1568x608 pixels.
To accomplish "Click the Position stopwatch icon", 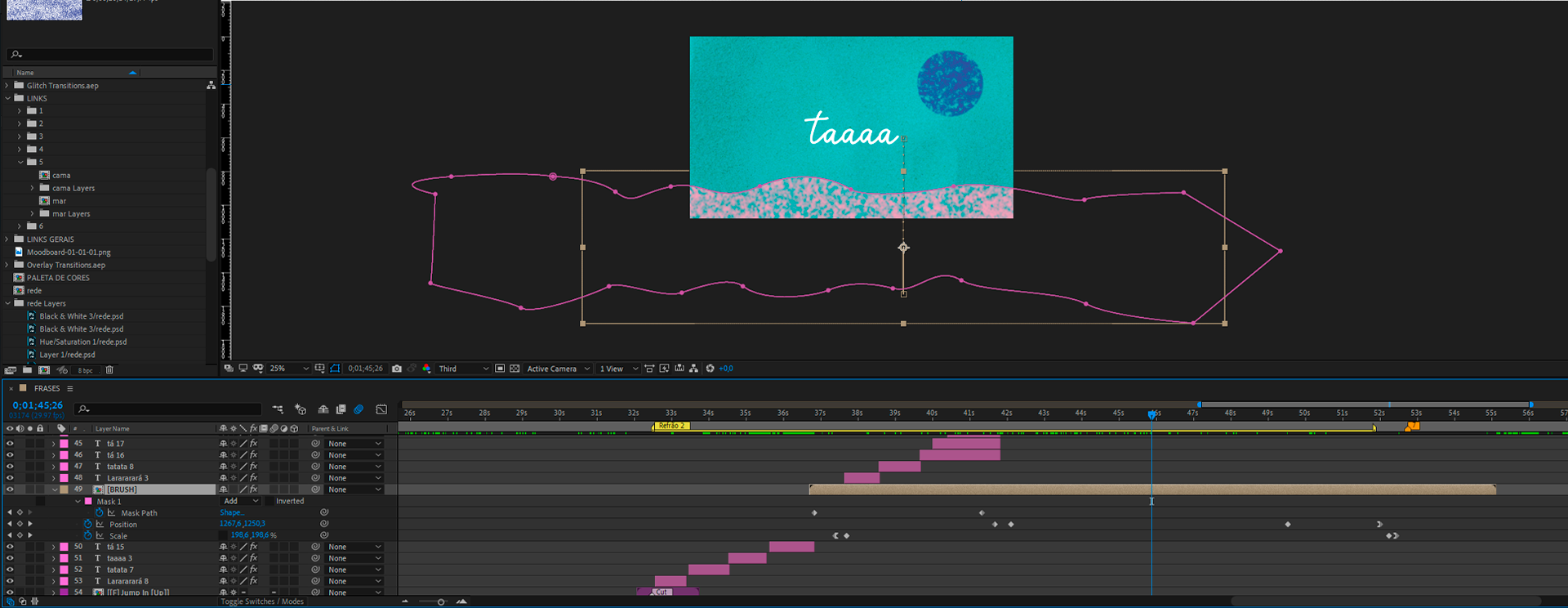I will [88, 524].
